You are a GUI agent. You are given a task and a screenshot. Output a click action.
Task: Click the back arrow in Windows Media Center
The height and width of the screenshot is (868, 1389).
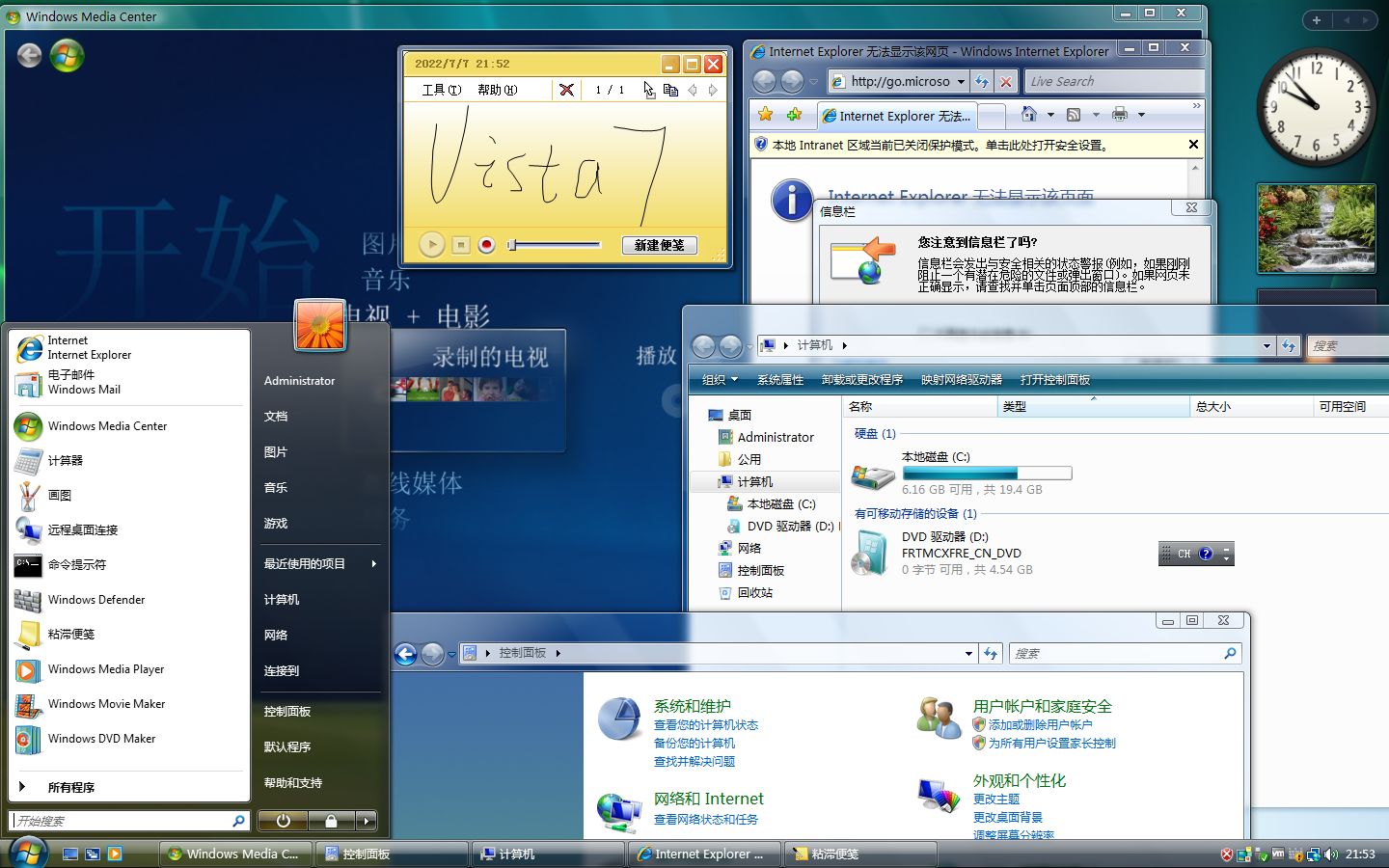click(29, 55)
